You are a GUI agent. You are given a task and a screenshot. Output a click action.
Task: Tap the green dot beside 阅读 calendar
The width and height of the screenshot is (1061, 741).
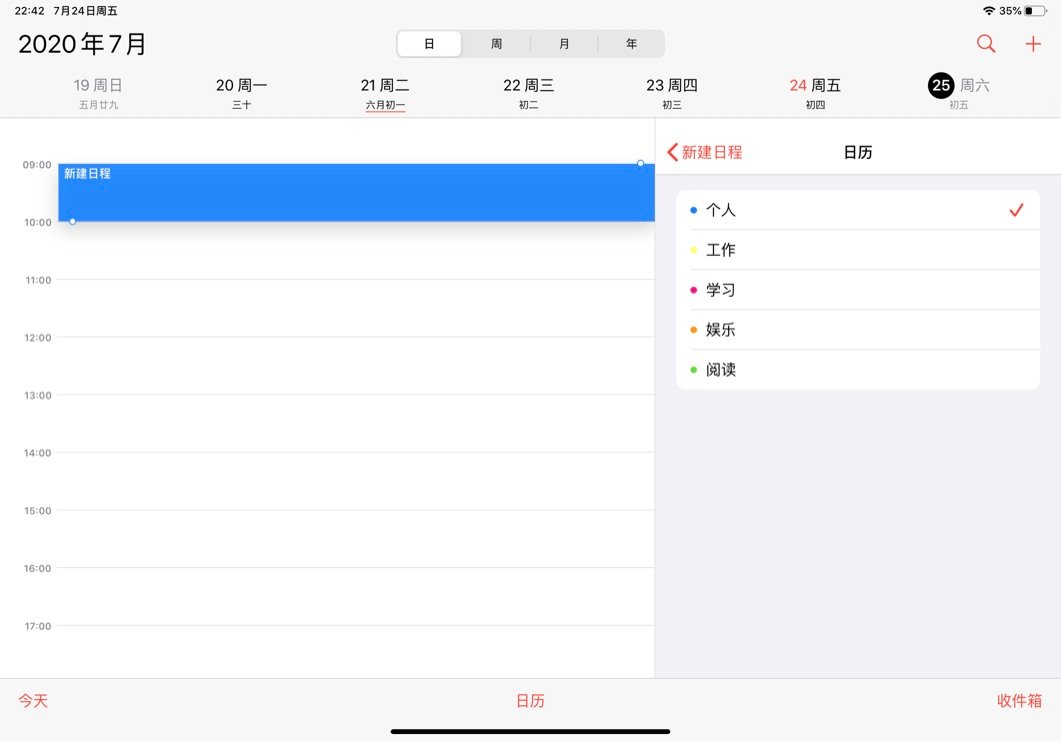(694, 369)
